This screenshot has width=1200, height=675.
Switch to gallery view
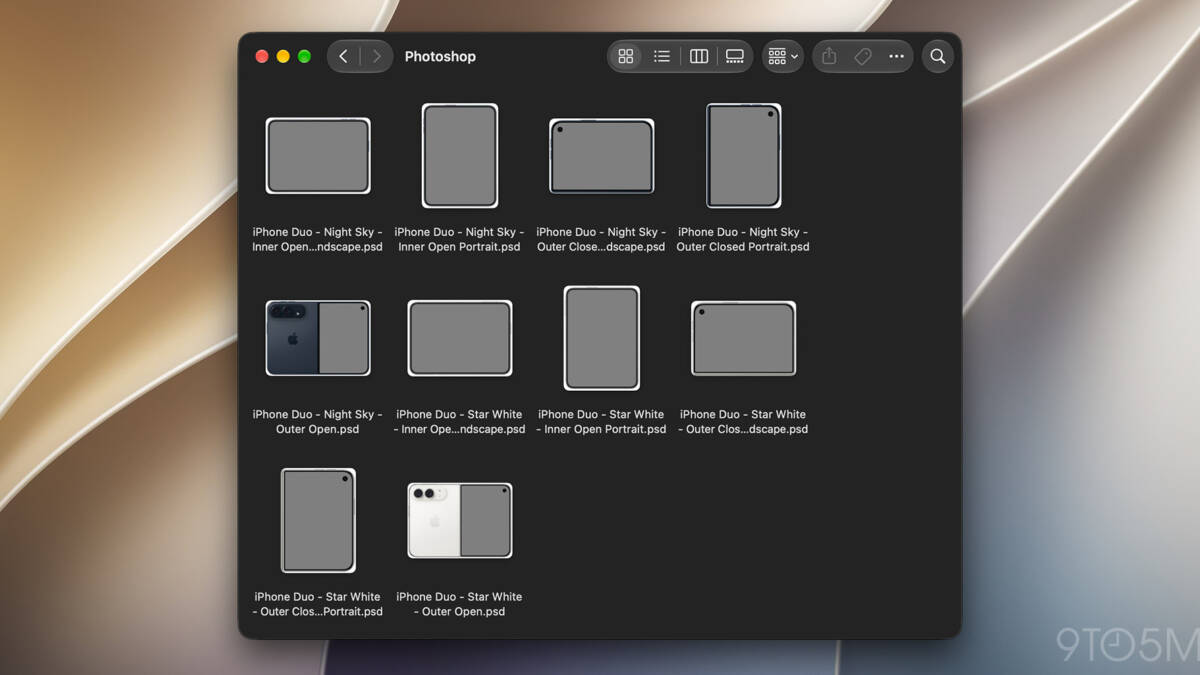click(735, 57)
